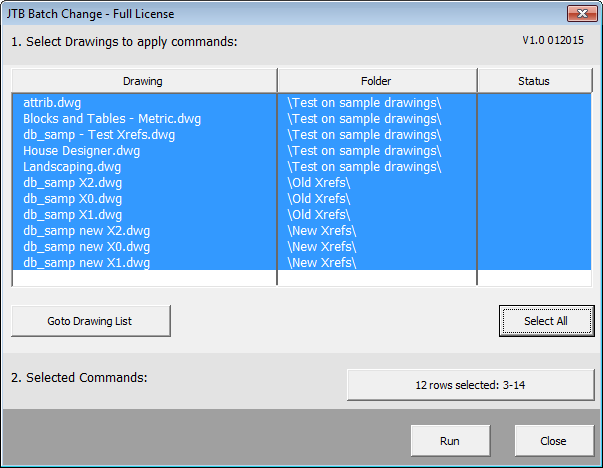Click folder cell of attrib.dwg row

(377, 103)
